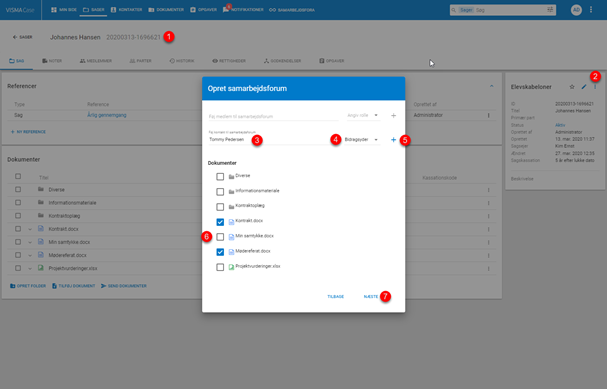Viewport: 607px width, 389px height.
Task: Open the Bidragsyder role dropdown
Action: [x=361, y=139]
